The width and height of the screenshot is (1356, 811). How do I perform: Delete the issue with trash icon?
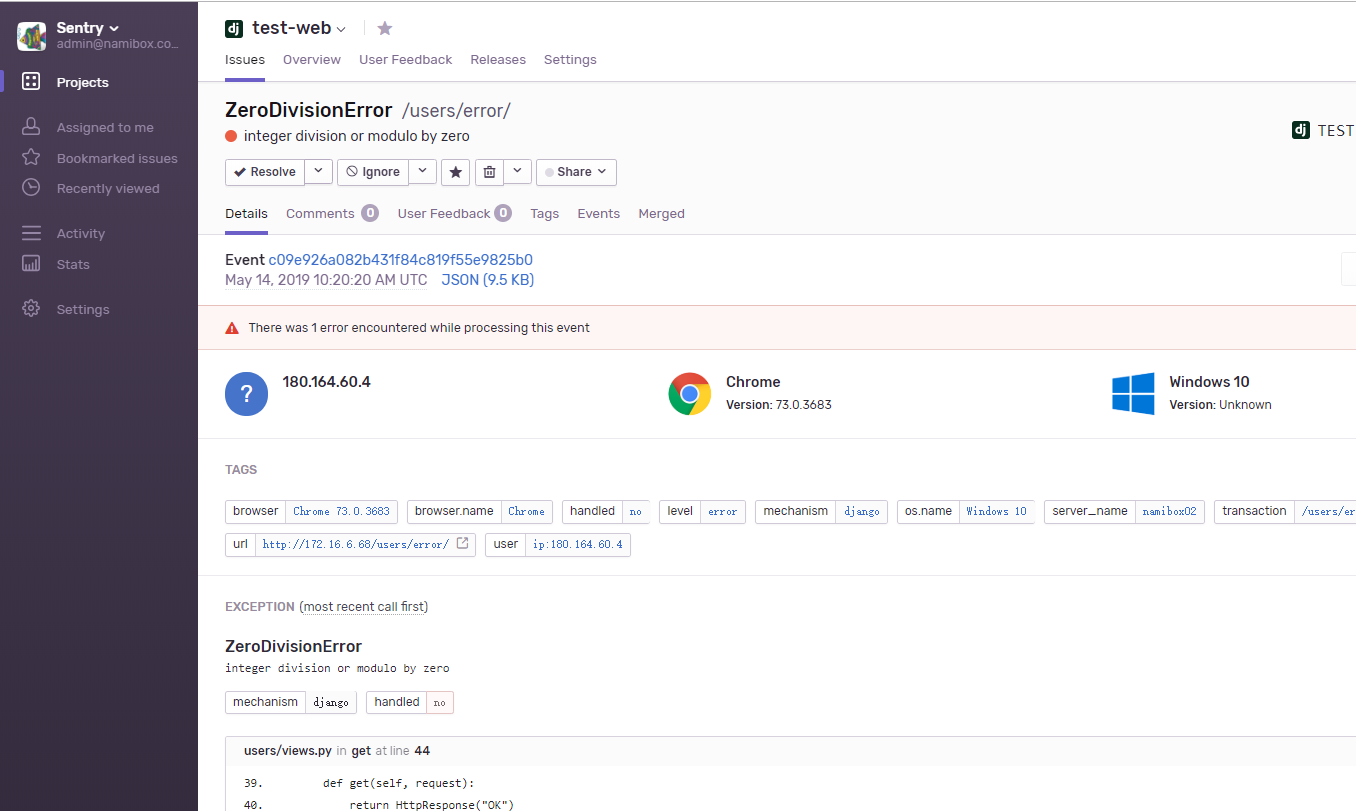tap(489, 172)
